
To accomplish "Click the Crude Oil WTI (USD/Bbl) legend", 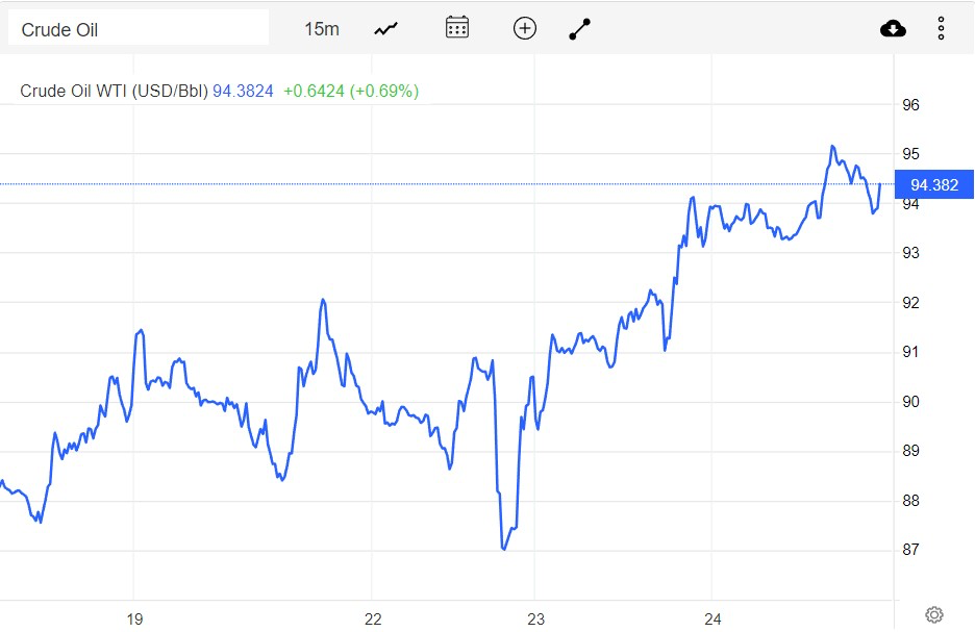I will coord(114,91).
